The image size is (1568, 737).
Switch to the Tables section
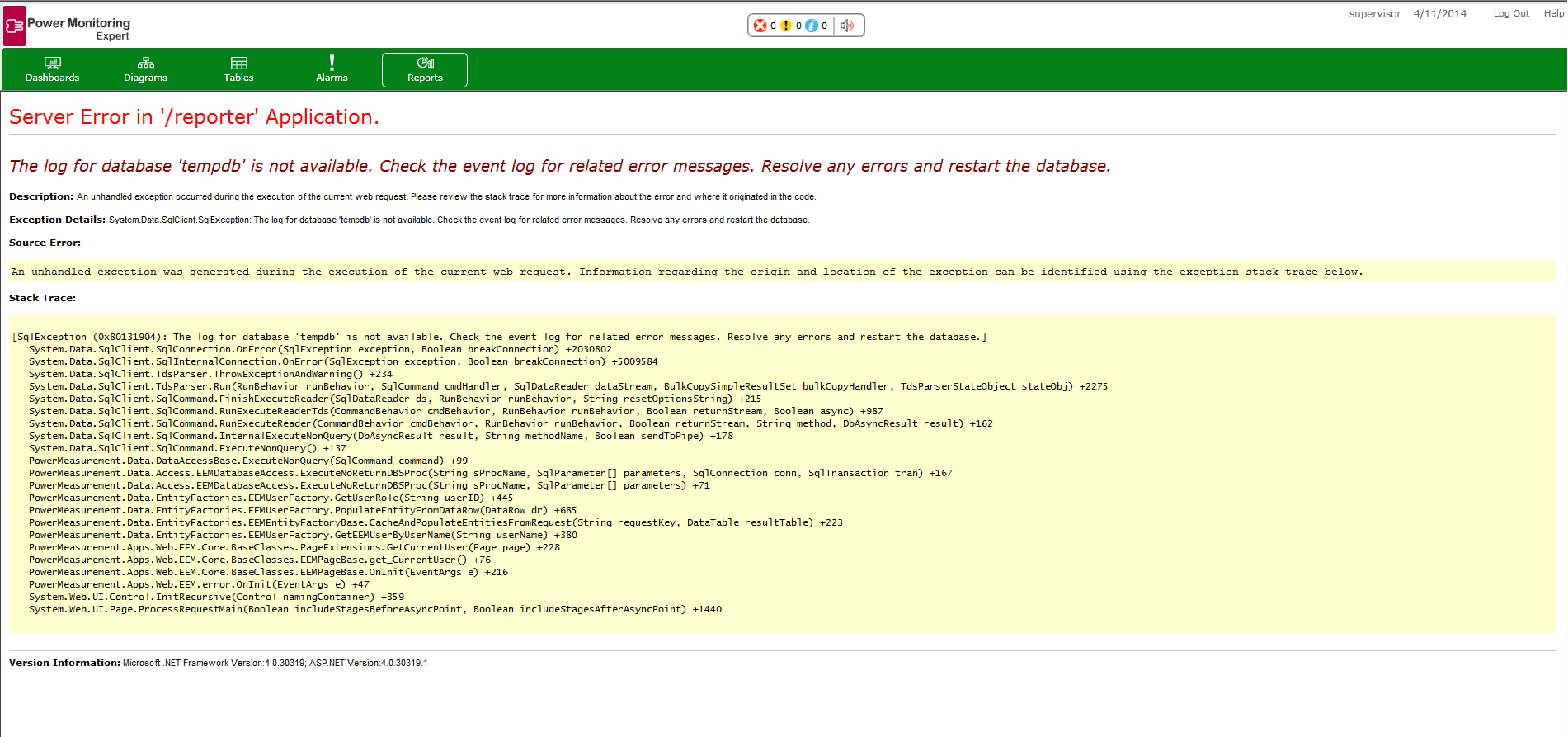(x=238, y=70)
